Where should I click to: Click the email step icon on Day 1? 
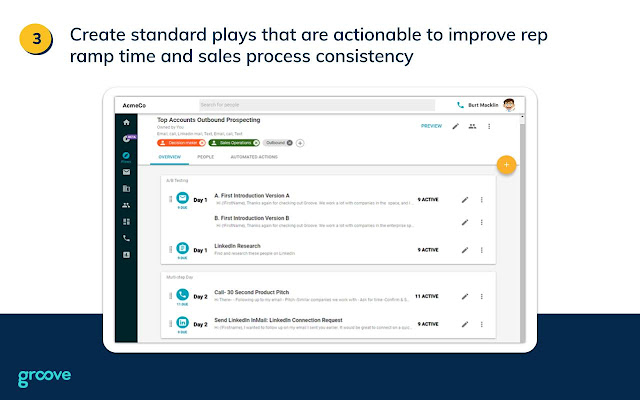pos(182,198)
